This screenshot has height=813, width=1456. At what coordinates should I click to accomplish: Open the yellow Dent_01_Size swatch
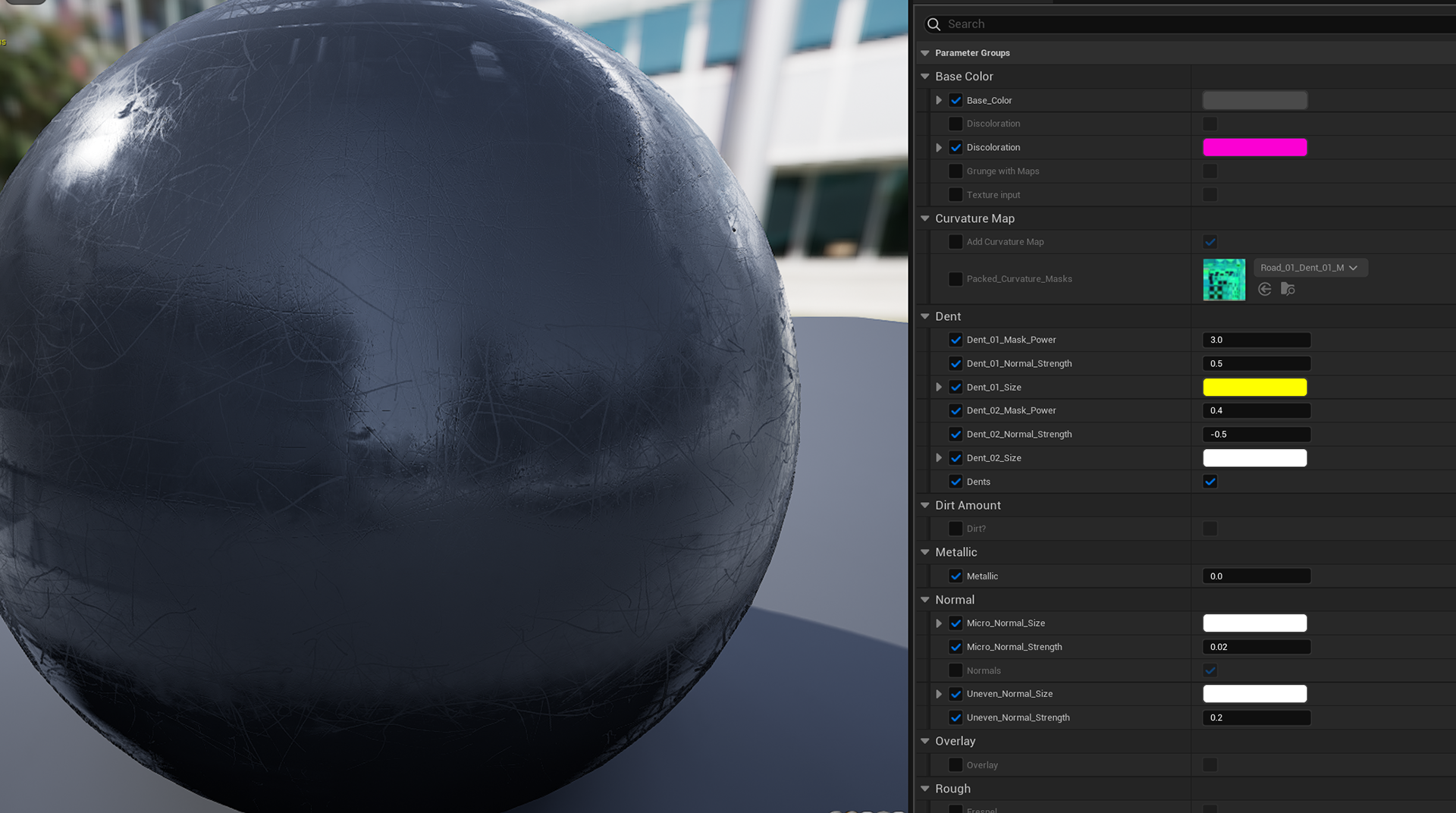tap(1254, 387)
